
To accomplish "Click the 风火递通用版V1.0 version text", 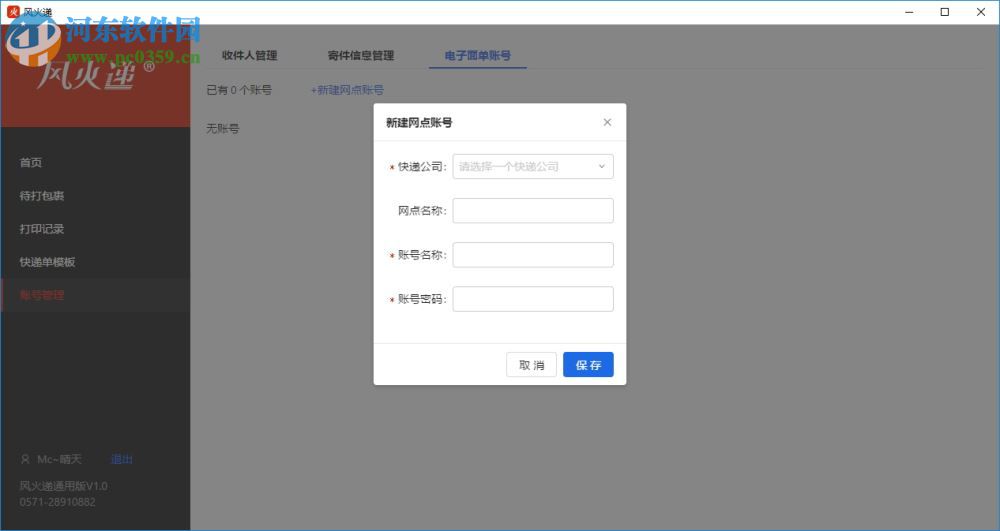I will pos(64,486).
